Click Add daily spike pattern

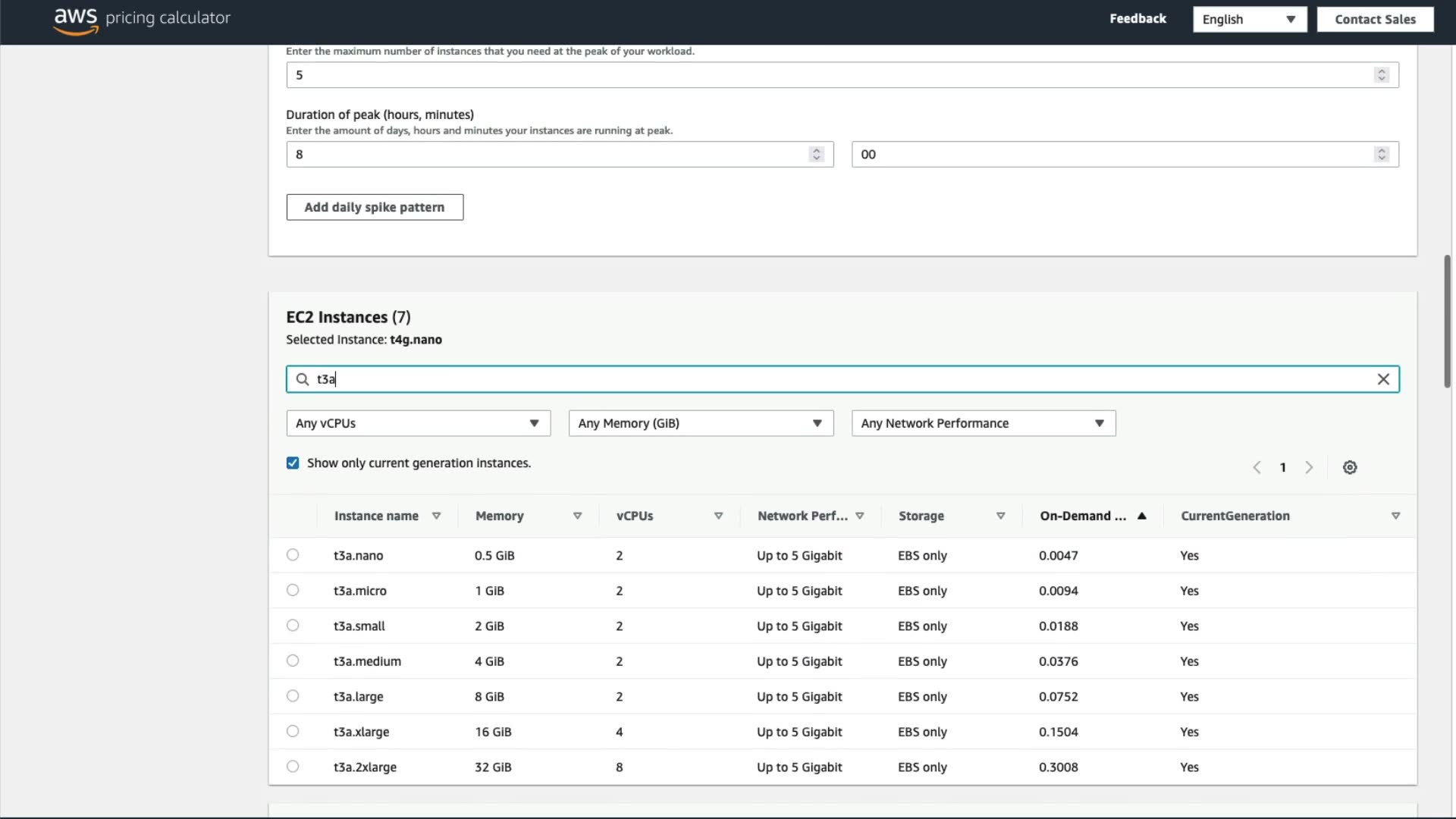[x=375, y=207]
